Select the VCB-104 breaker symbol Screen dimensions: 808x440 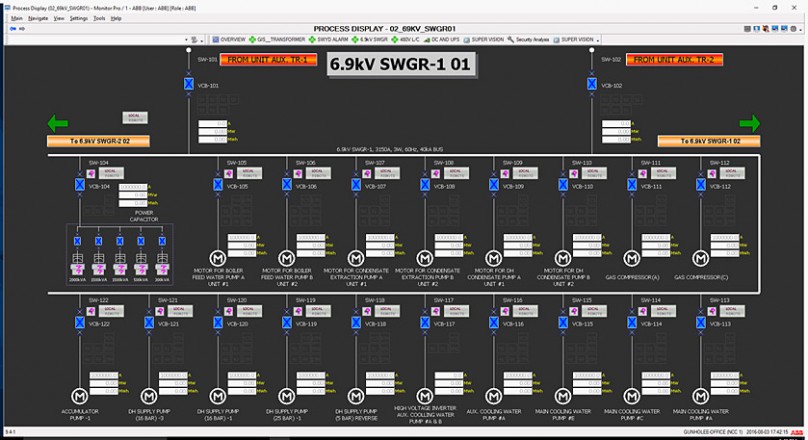[80, 184]
